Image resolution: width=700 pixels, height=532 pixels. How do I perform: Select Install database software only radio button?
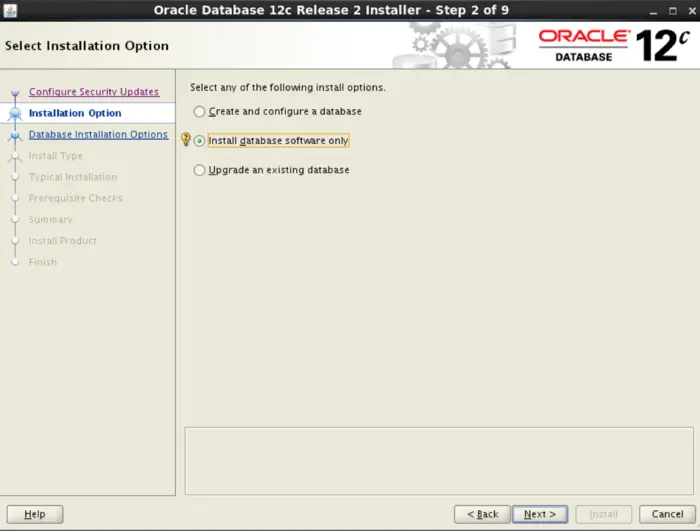tap(199, 141)
